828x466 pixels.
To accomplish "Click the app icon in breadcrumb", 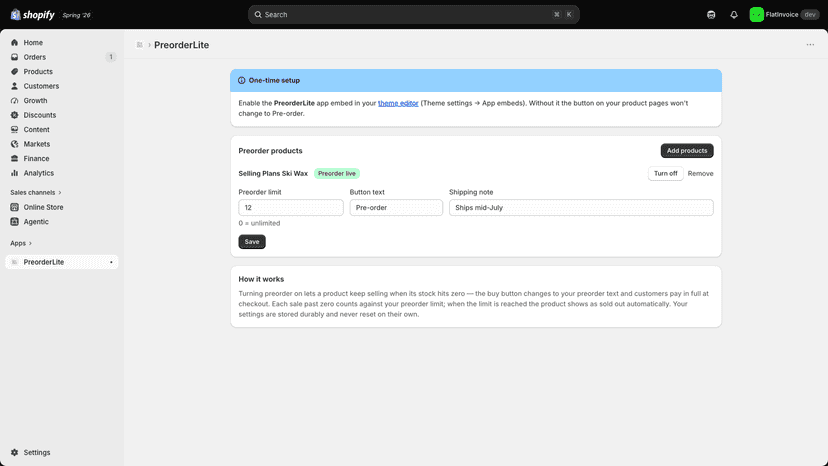I will click(x=139, y=45).
